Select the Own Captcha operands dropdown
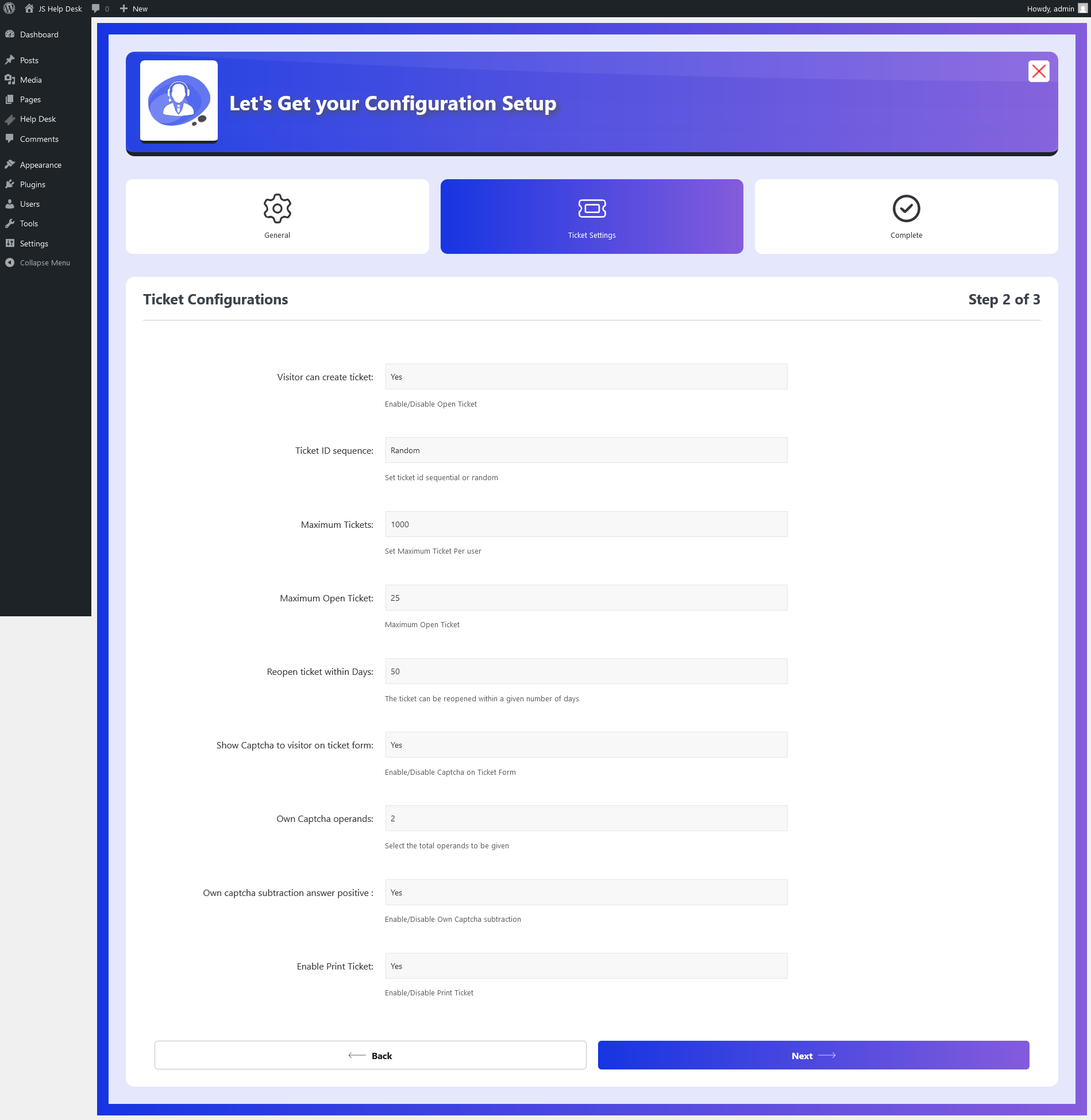 coord(585,818)
